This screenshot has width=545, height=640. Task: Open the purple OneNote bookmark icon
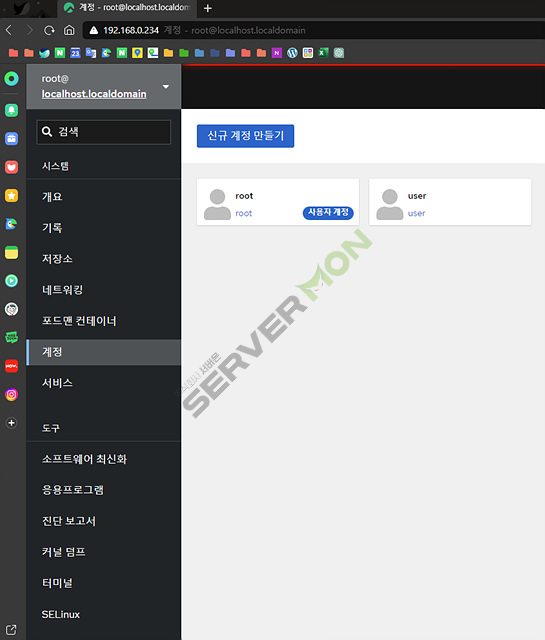pos(277,53)
